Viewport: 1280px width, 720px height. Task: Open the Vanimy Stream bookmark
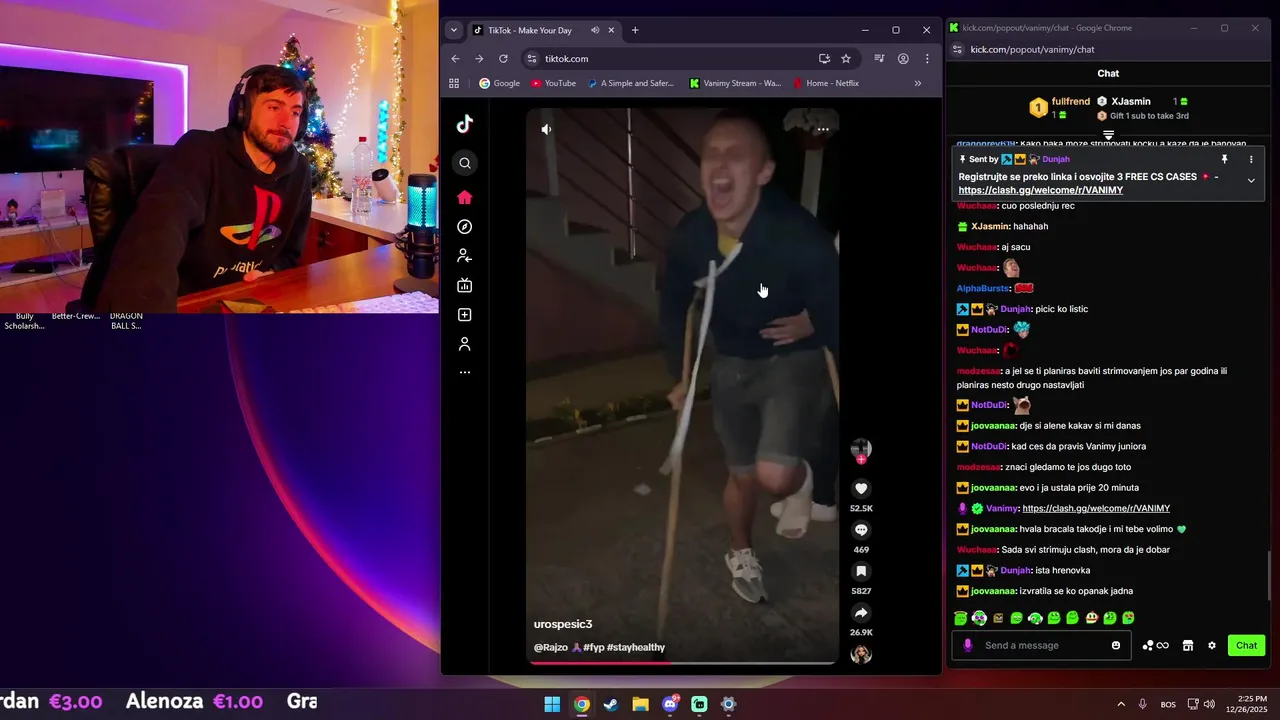click(x=735, y=84)
